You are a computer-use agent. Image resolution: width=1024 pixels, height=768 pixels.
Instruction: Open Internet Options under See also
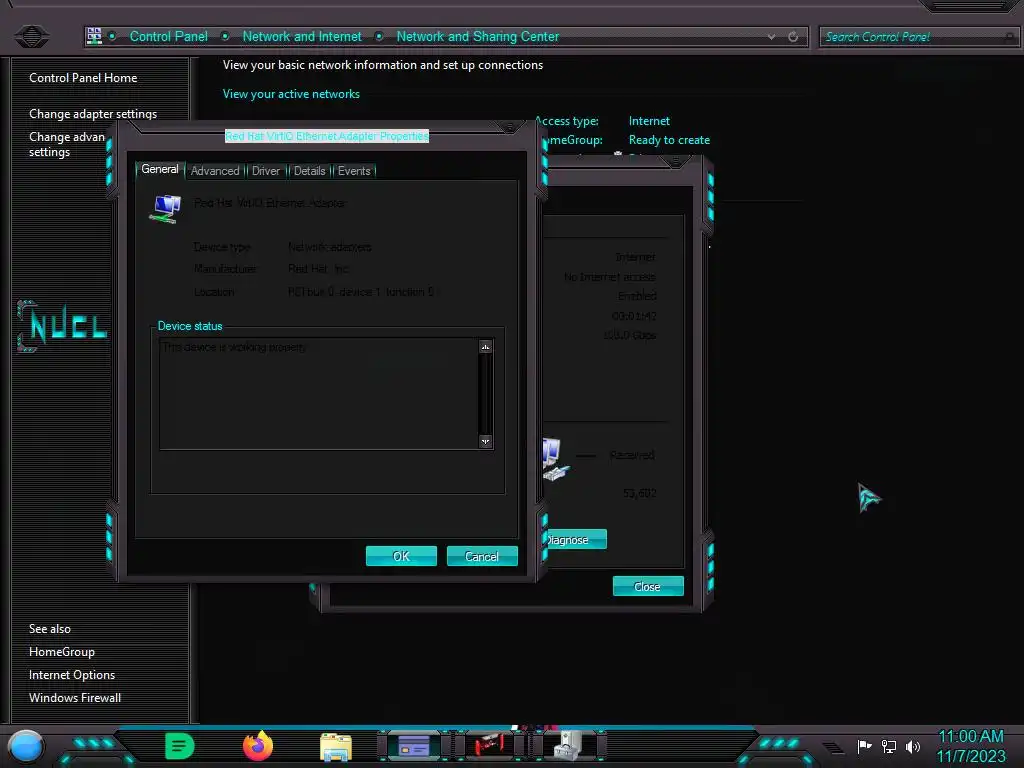[x=72, y=675]
